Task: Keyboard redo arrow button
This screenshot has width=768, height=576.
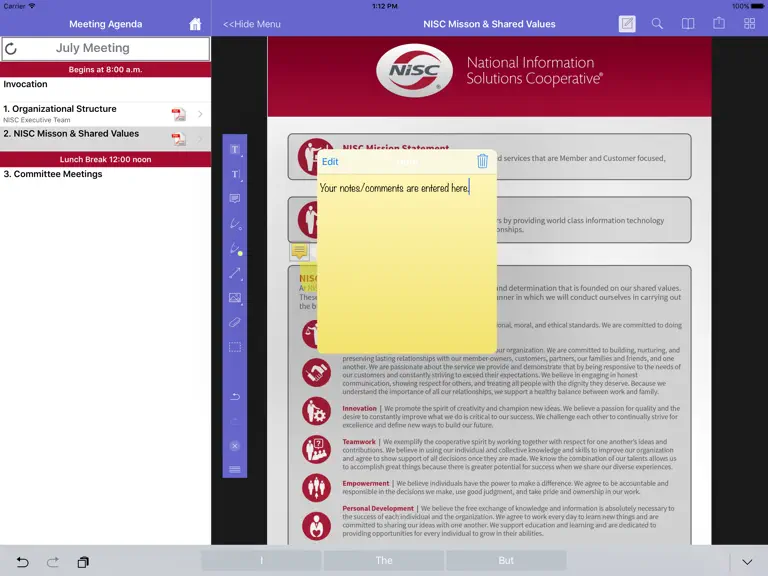Action: pyautogui.click(x=53, y=562)
